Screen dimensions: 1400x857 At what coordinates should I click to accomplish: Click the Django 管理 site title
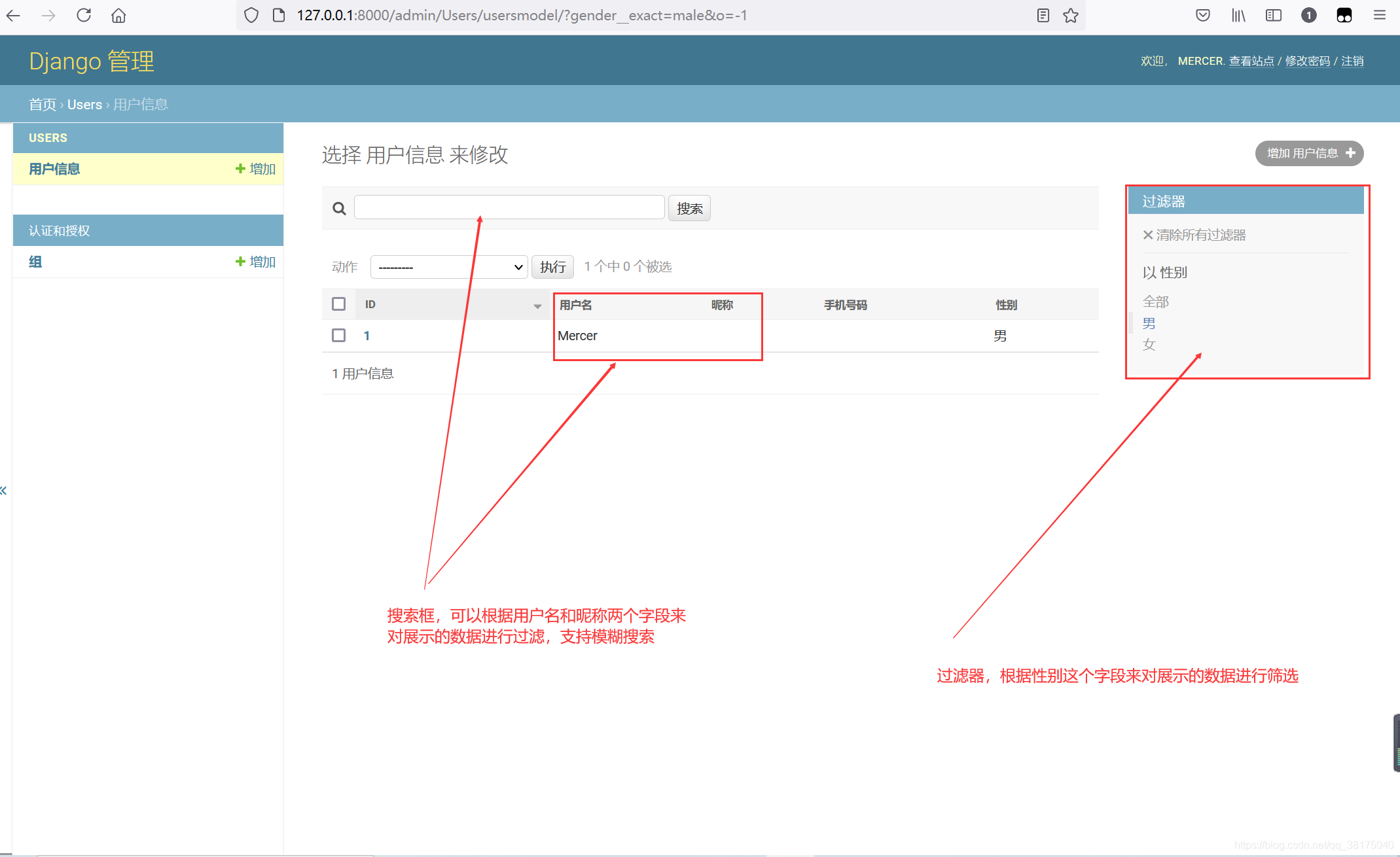tap(92, 61)
